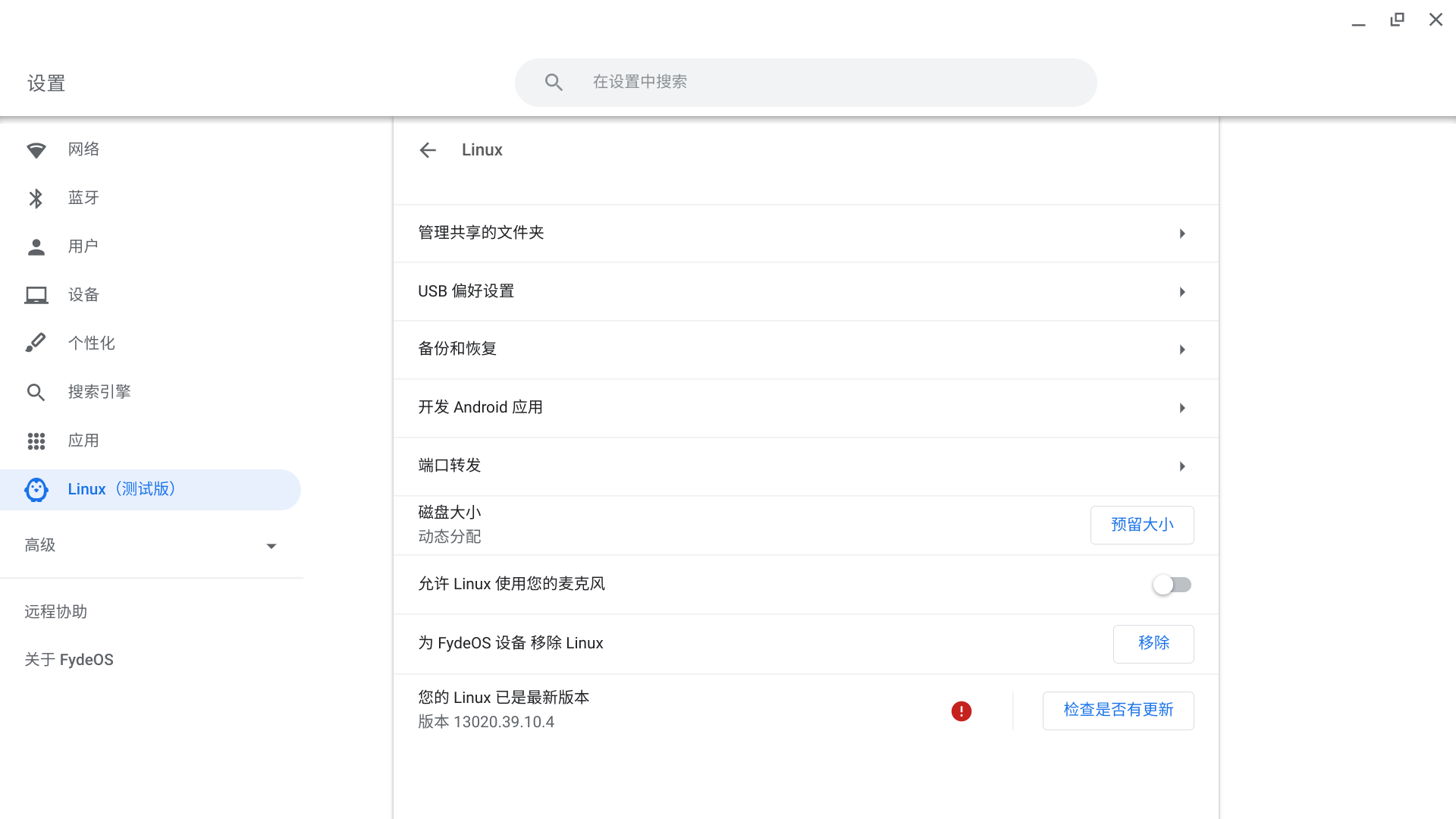Screen dimensions: 1456x819
Task: Click the search engine magnifier icon in sidebar
Action: [36, 392]
